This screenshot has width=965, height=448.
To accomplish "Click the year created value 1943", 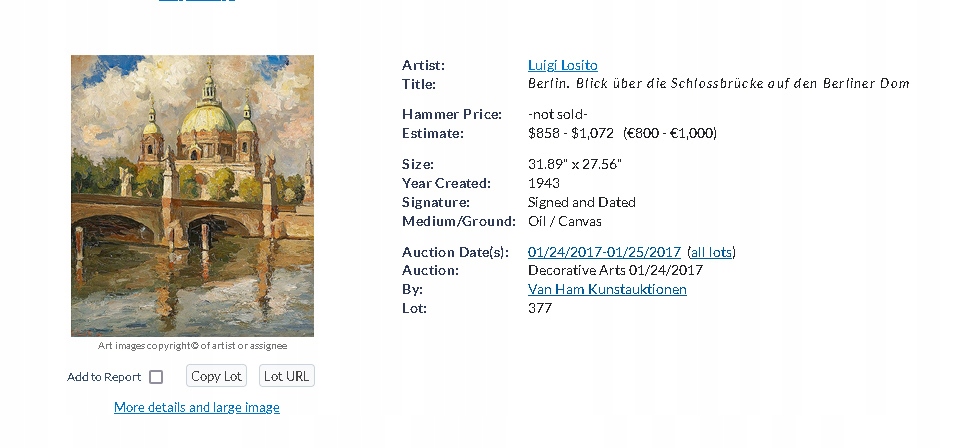I will 544,183.
